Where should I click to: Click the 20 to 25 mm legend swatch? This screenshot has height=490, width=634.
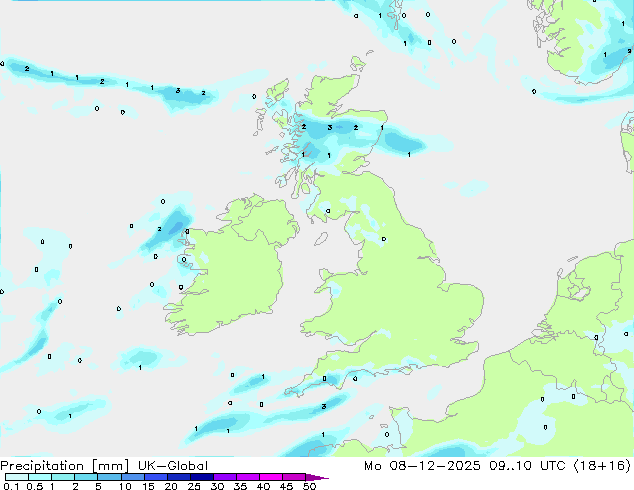[x=179, y=477]
